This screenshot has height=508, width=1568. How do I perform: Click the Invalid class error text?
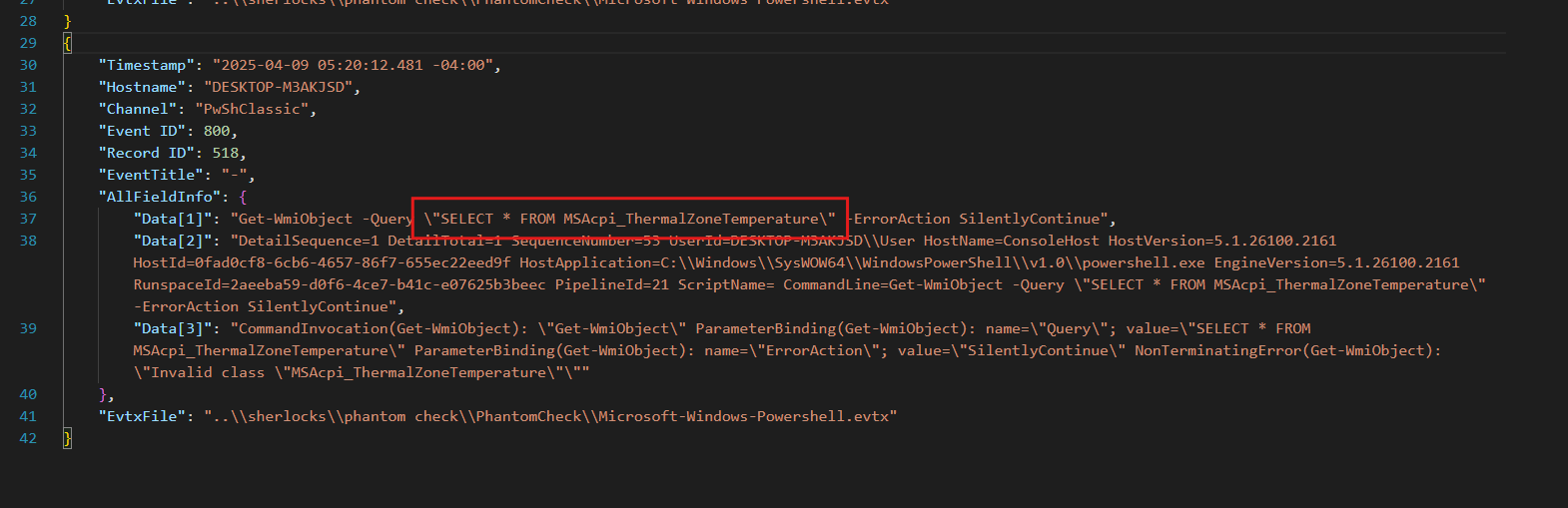[361, 372]
